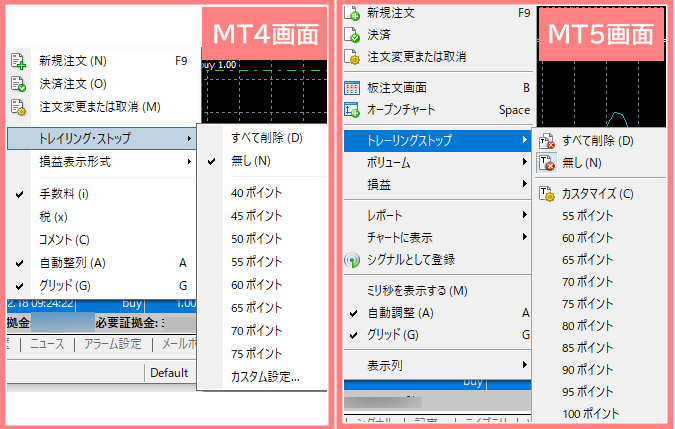The width and height of the screenshot is (675, 429).
Task: Click the 注文変更または取消 (M) icon in MT4
Action: coord(19,107)
